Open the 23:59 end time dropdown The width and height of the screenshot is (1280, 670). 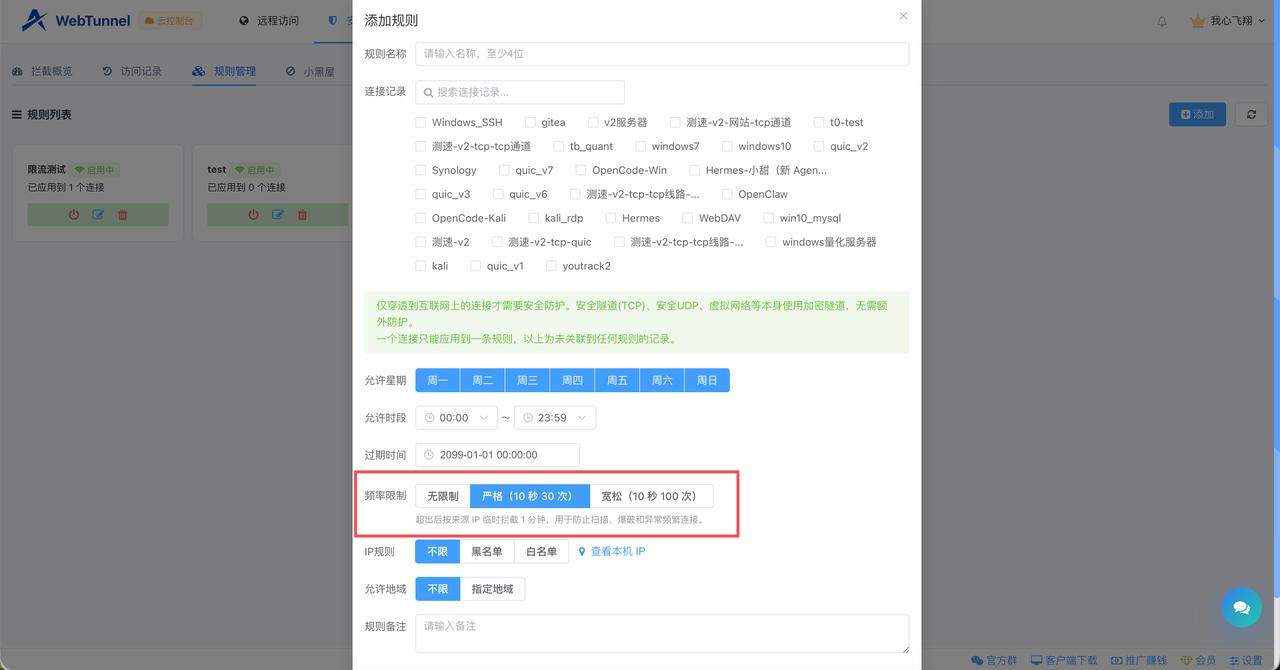[555, 418]
